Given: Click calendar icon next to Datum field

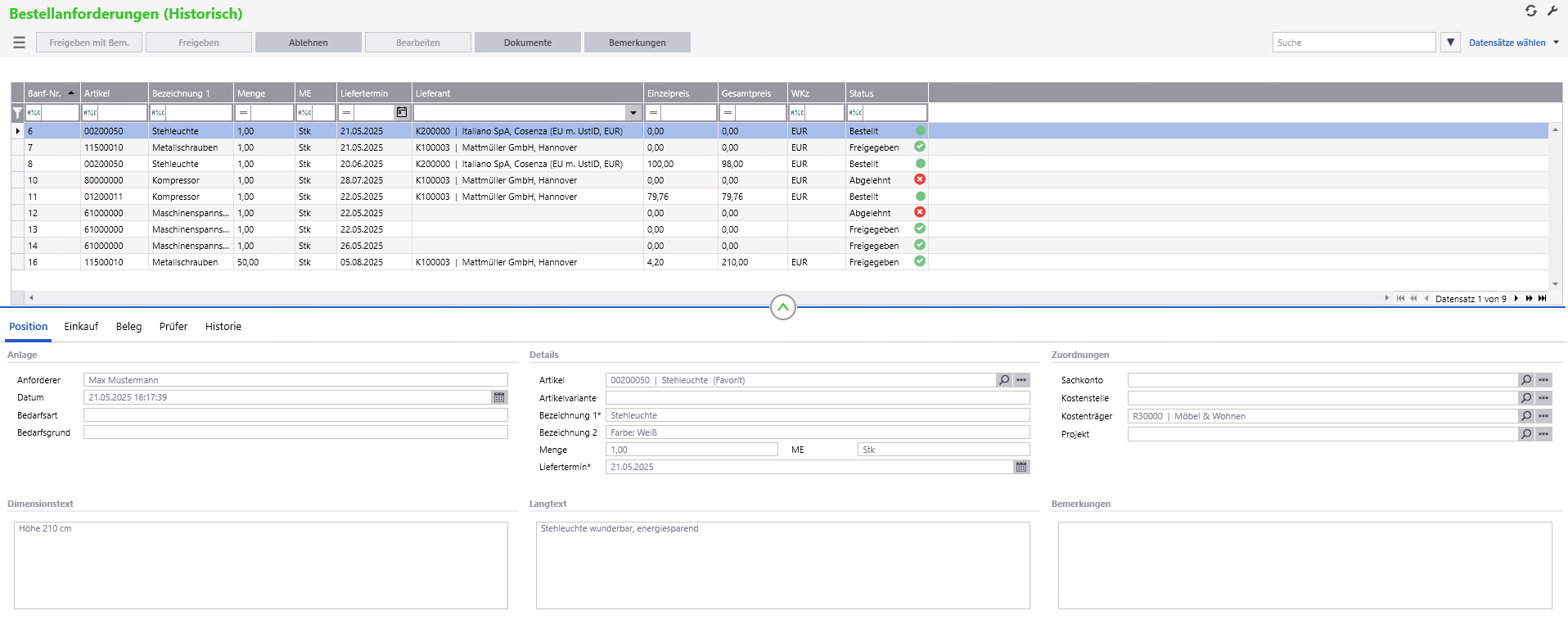Looking at the screenshot, I should [x=498, y=397].
